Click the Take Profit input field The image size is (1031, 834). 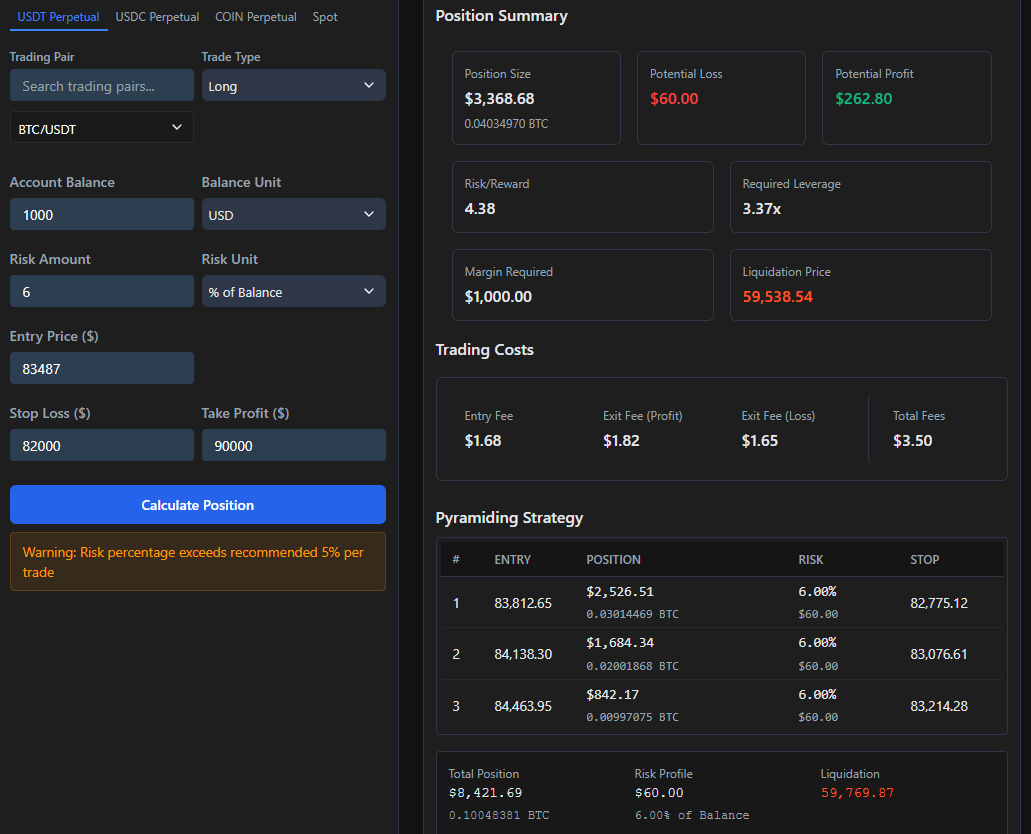click(293, 446)
